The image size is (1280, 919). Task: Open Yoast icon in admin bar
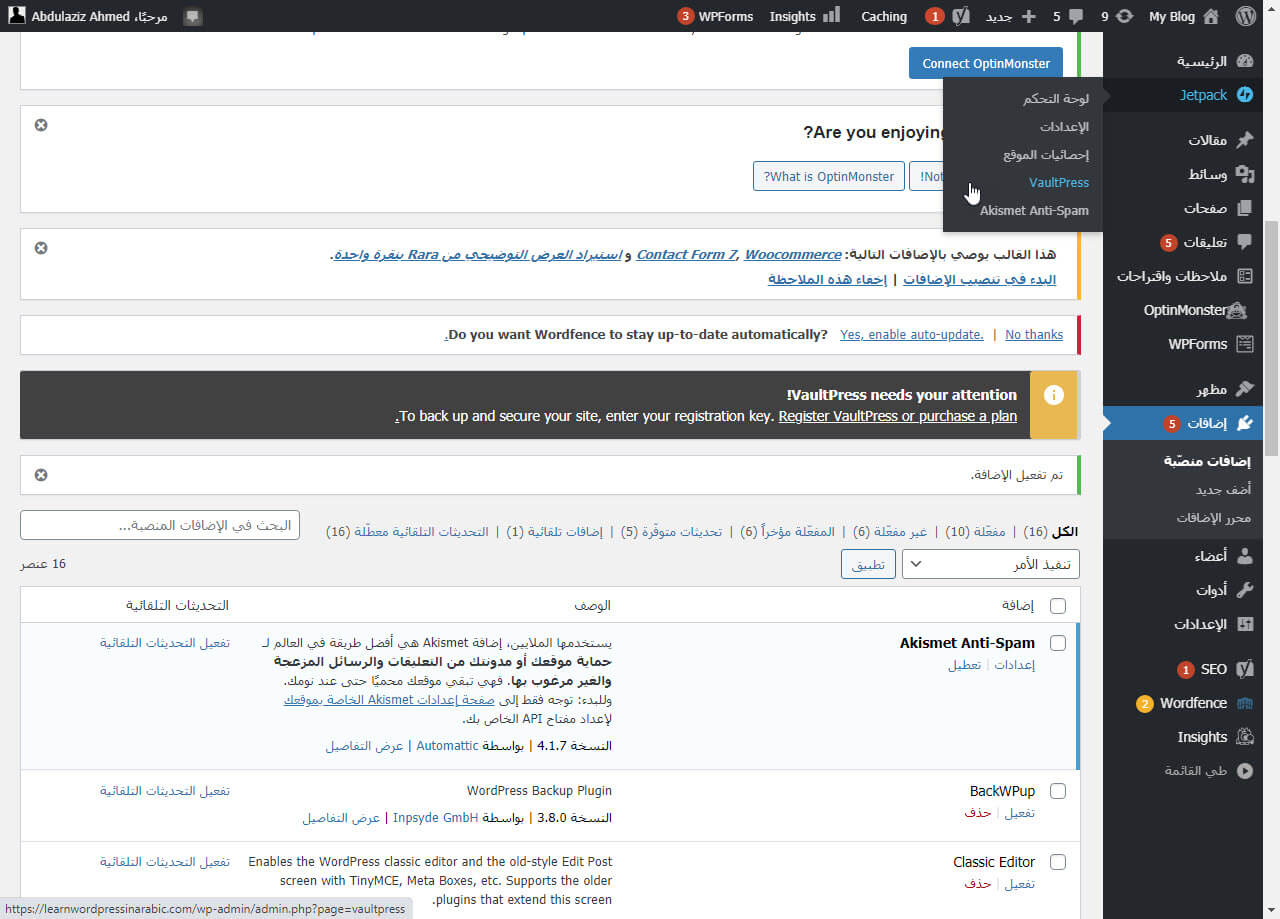tap(961, 16)
